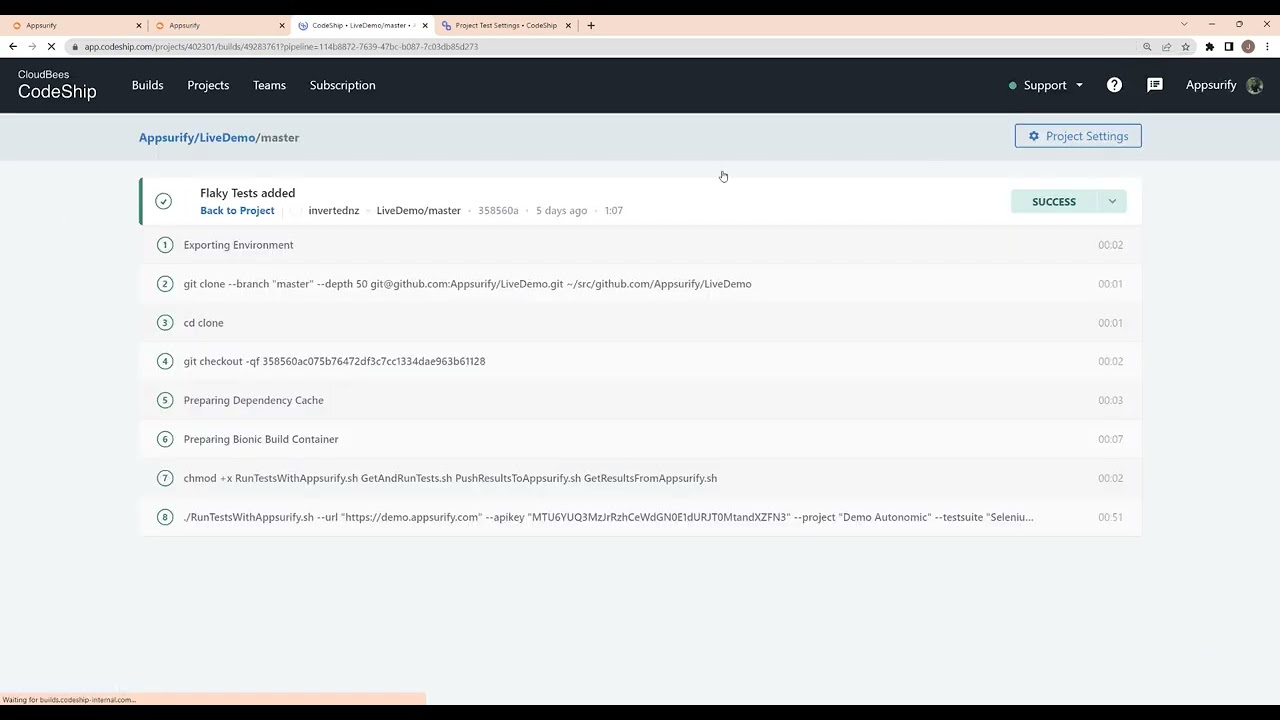Expand the git checkout step
Screen dimensions: 1280x720
tap(640, 361)
